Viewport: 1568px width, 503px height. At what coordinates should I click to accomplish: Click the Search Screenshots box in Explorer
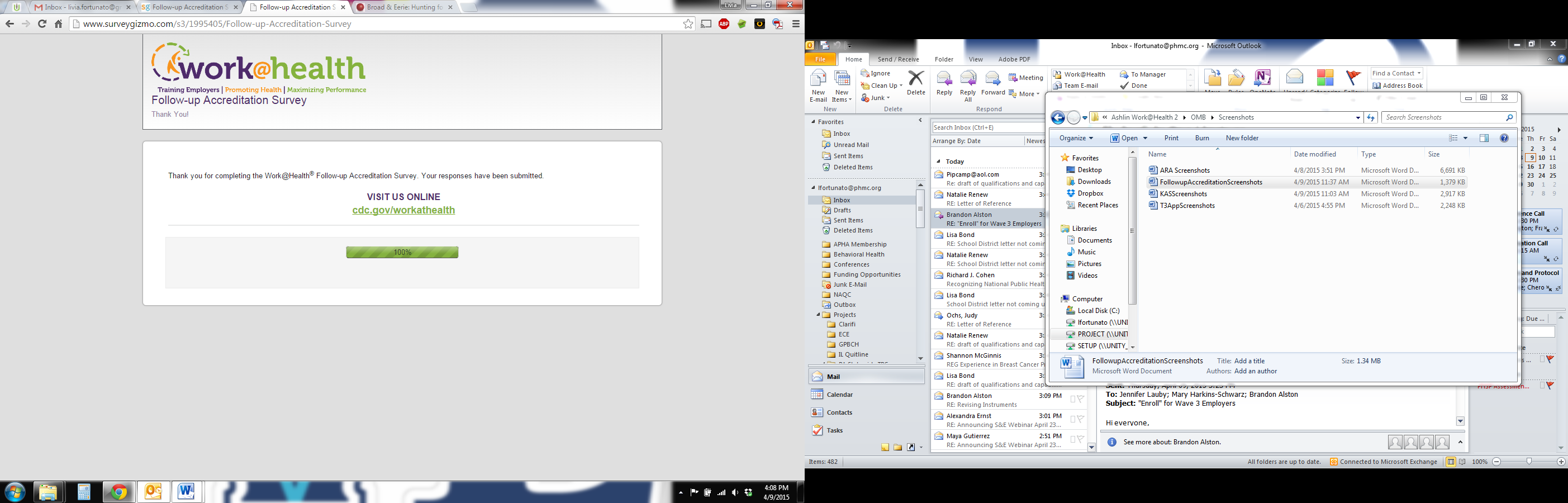click(x=1448, y=117)
